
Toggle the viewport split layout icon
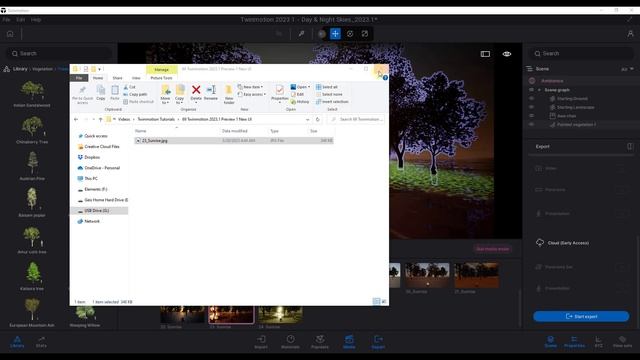coord(485,54)
